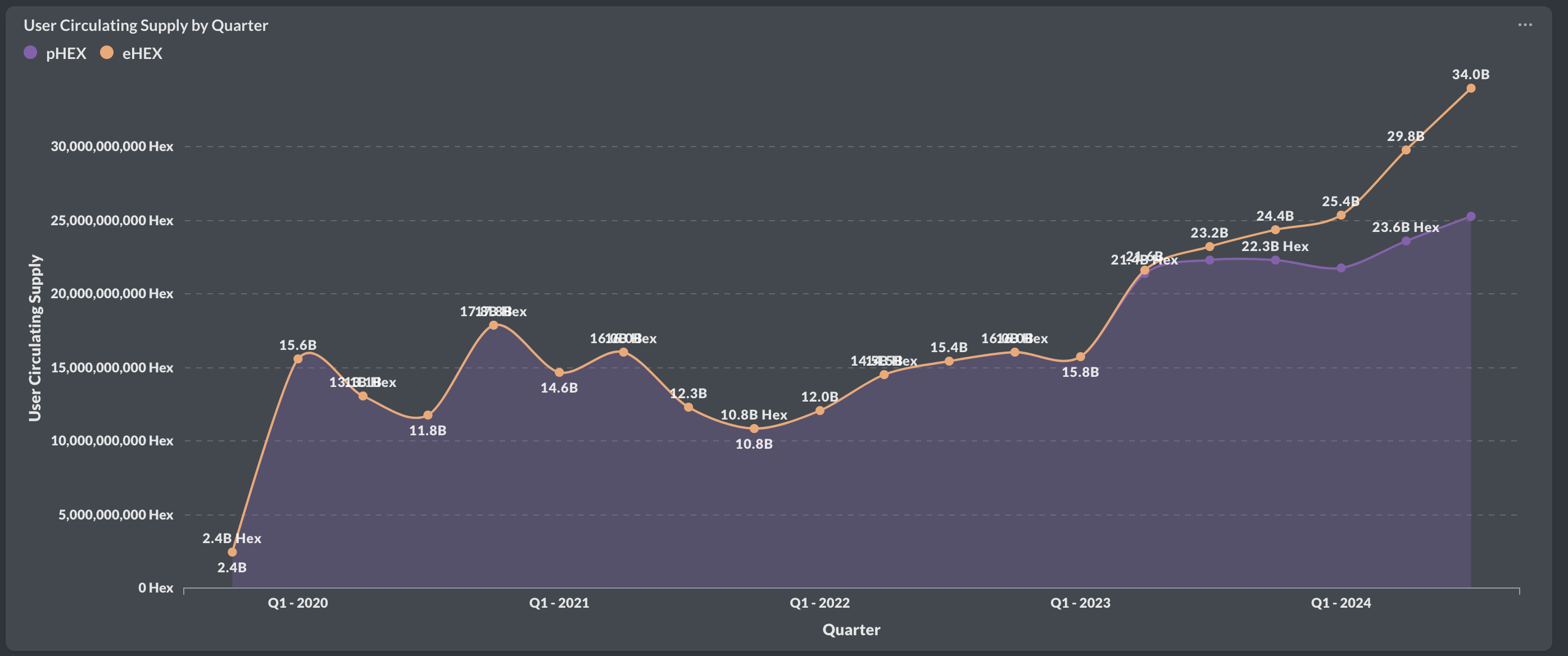The height and width of the screenshot is (656, 1568).
Task: Click the chart title User Circulating Supply by Quarter
Action: point(146,26)
